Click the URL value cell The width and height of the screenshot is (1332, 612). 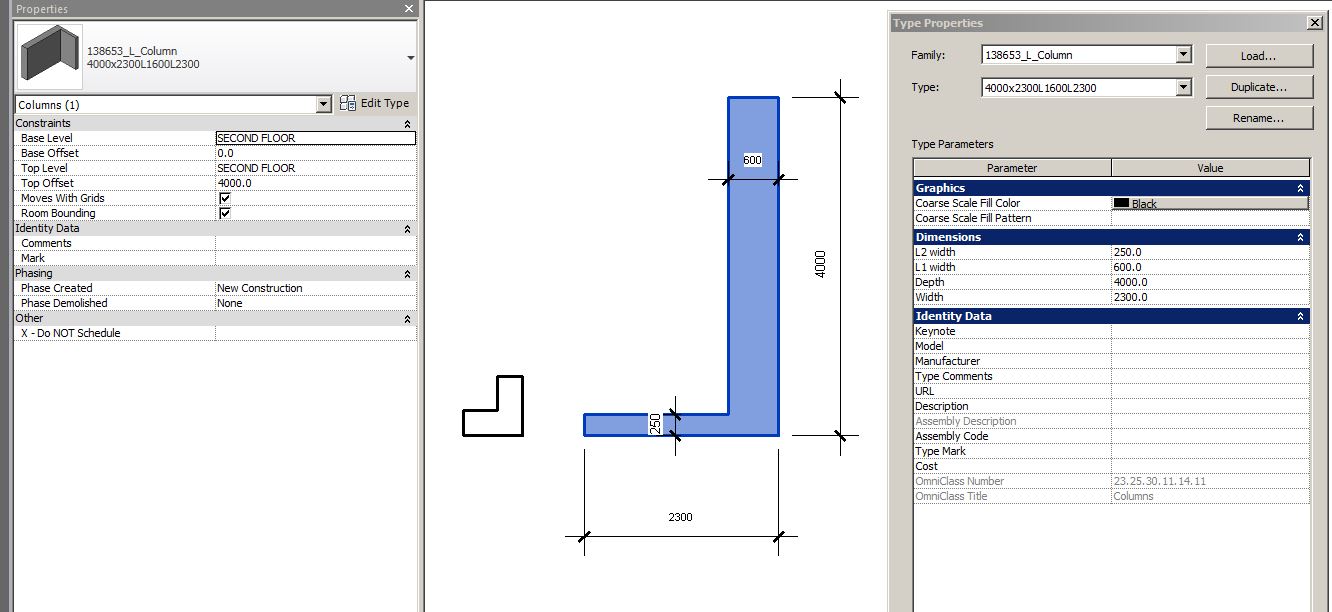coord(1210,391)
